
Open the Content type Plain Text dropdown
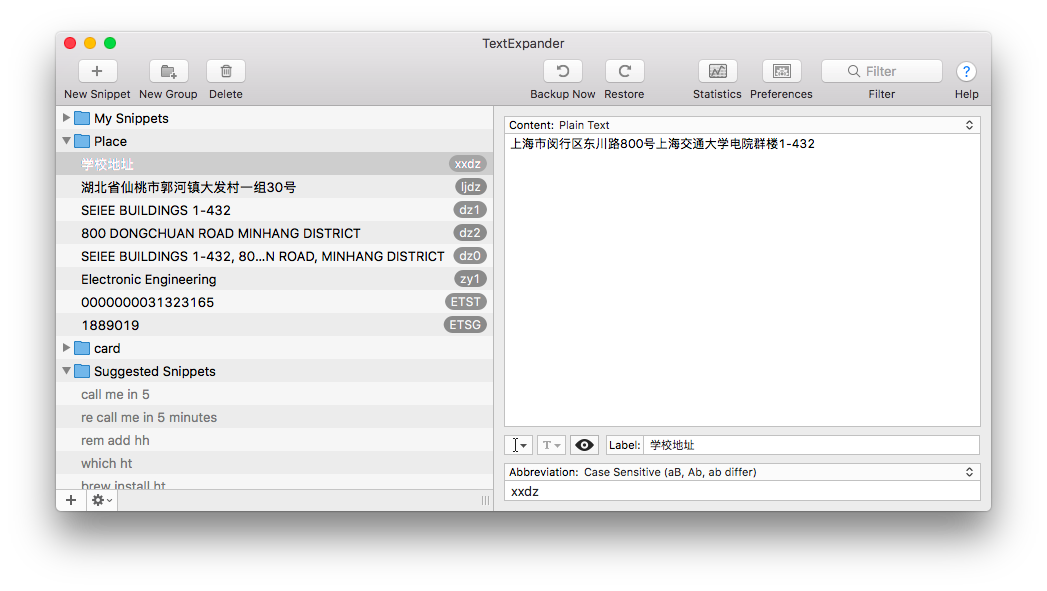742,125
